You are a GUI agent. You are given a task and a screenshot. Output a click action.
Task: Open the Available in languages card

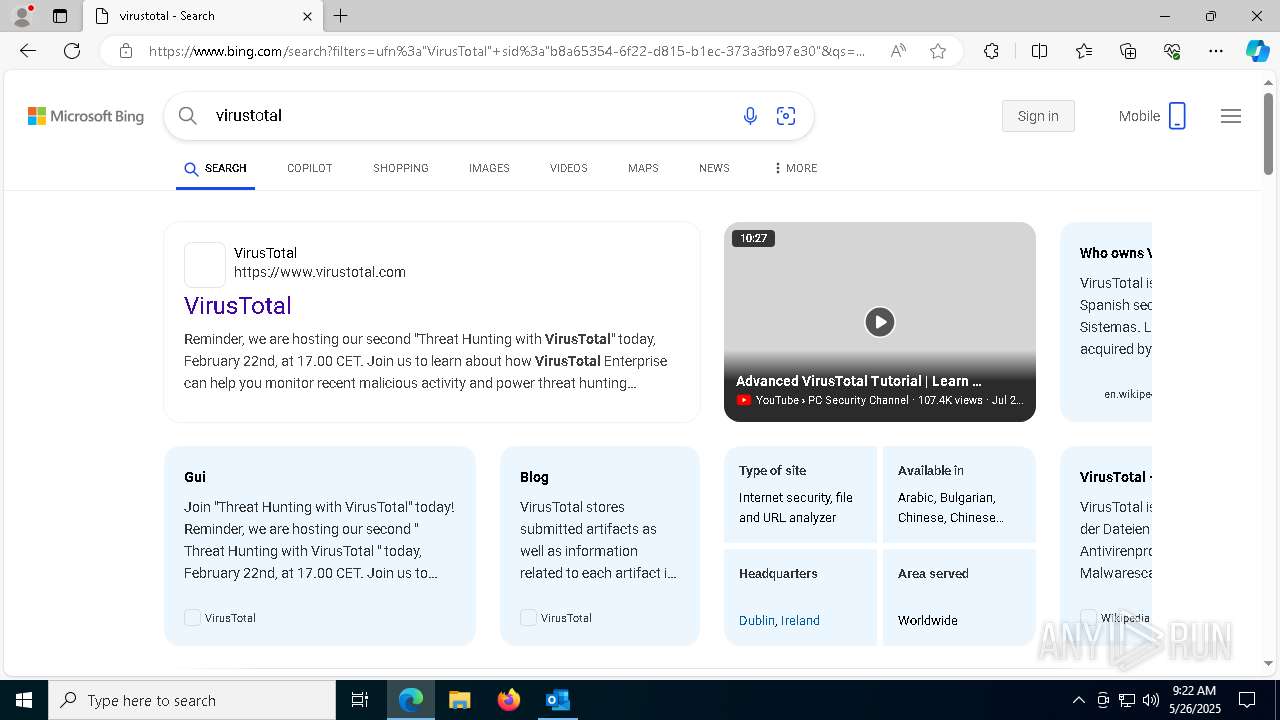click(x=959, y=494)
